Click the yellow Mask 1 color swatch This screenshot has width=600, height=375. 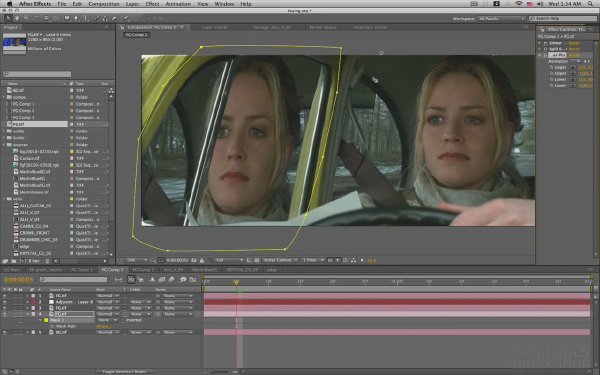click(x=46, y=320)
